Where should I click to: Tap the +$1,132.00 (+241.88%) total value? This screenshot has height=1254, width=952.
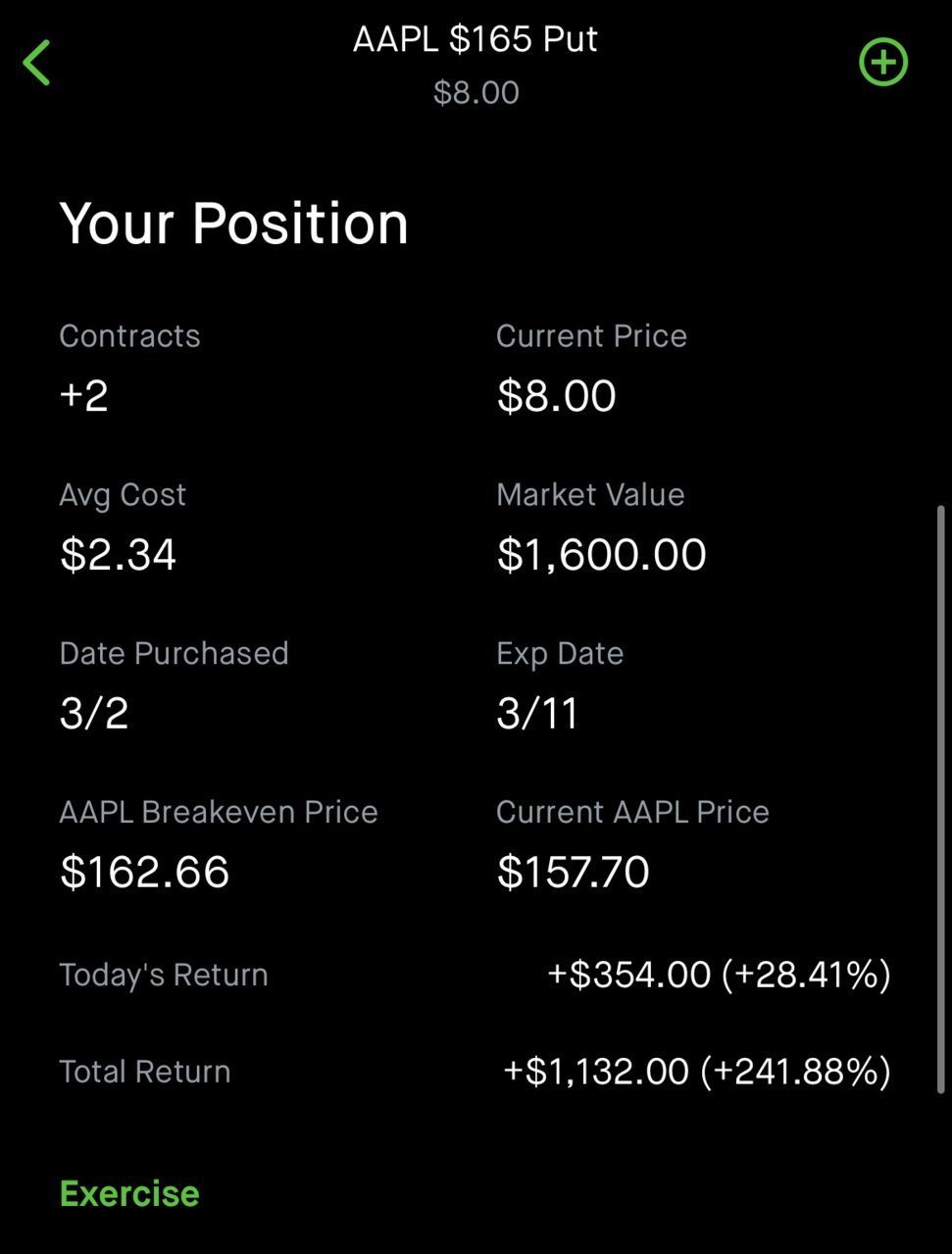tap(697, 1071)
